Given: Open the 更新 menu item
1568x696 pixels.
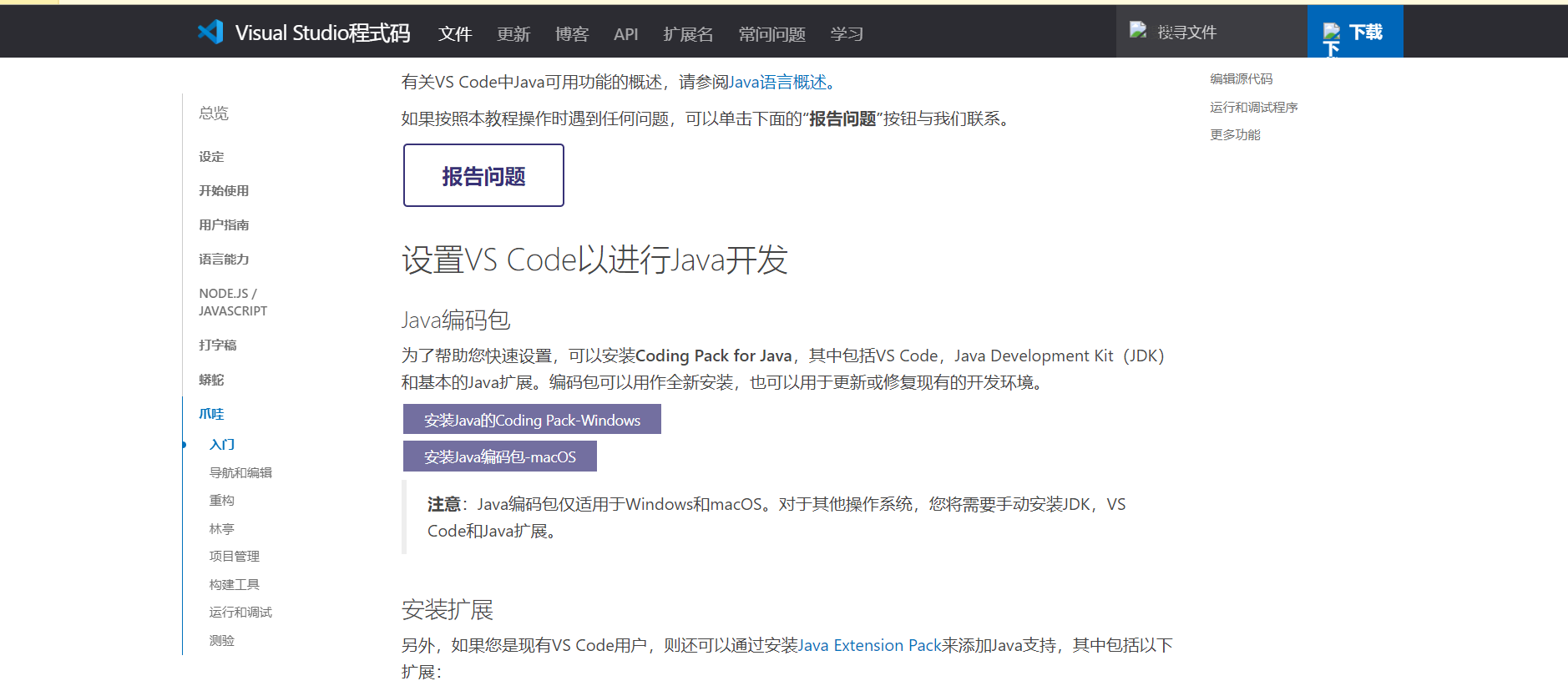Looking at the screenshot, I should tap(513, 33).
